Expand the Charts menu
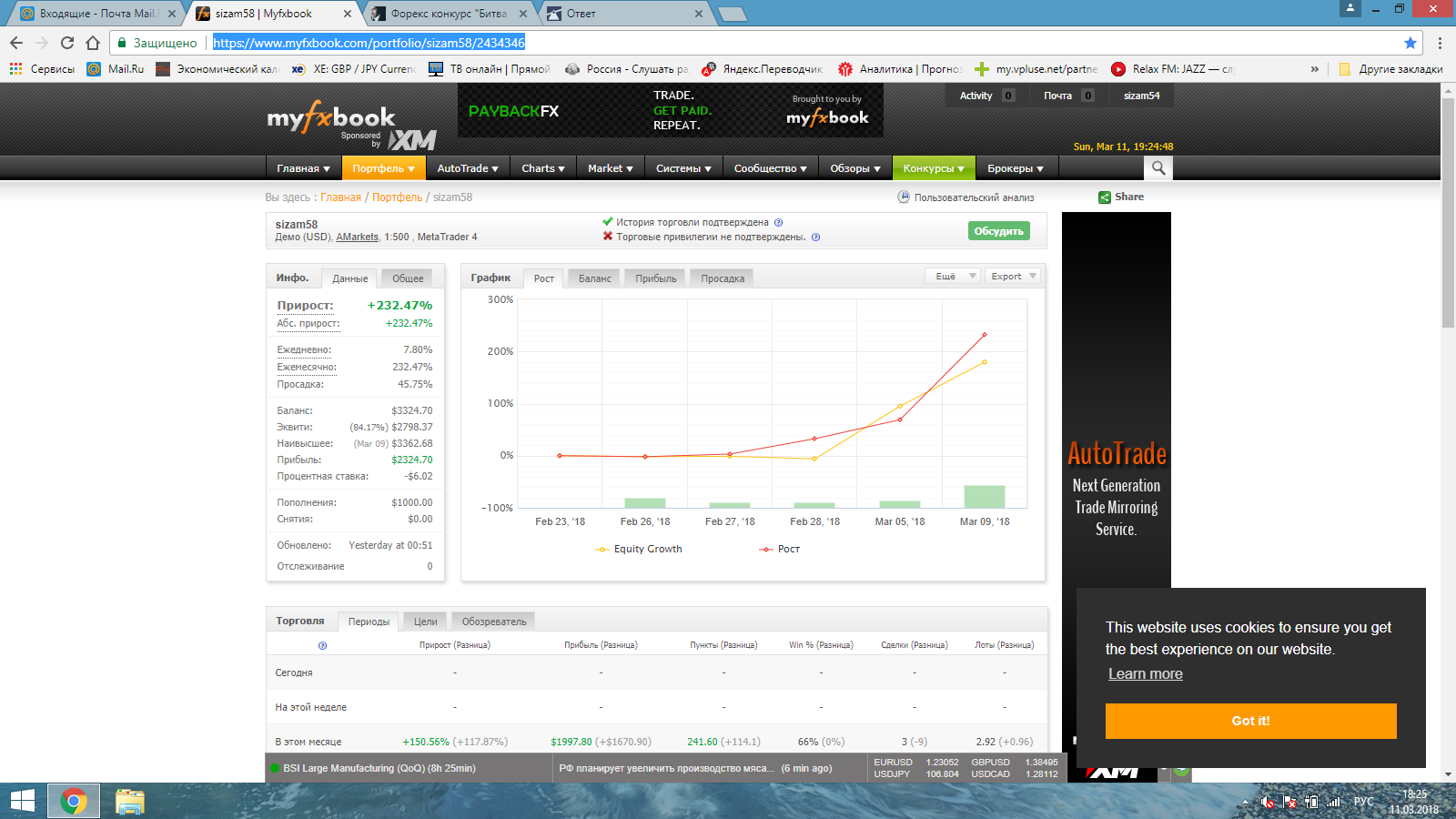 (x=543, y=168)
